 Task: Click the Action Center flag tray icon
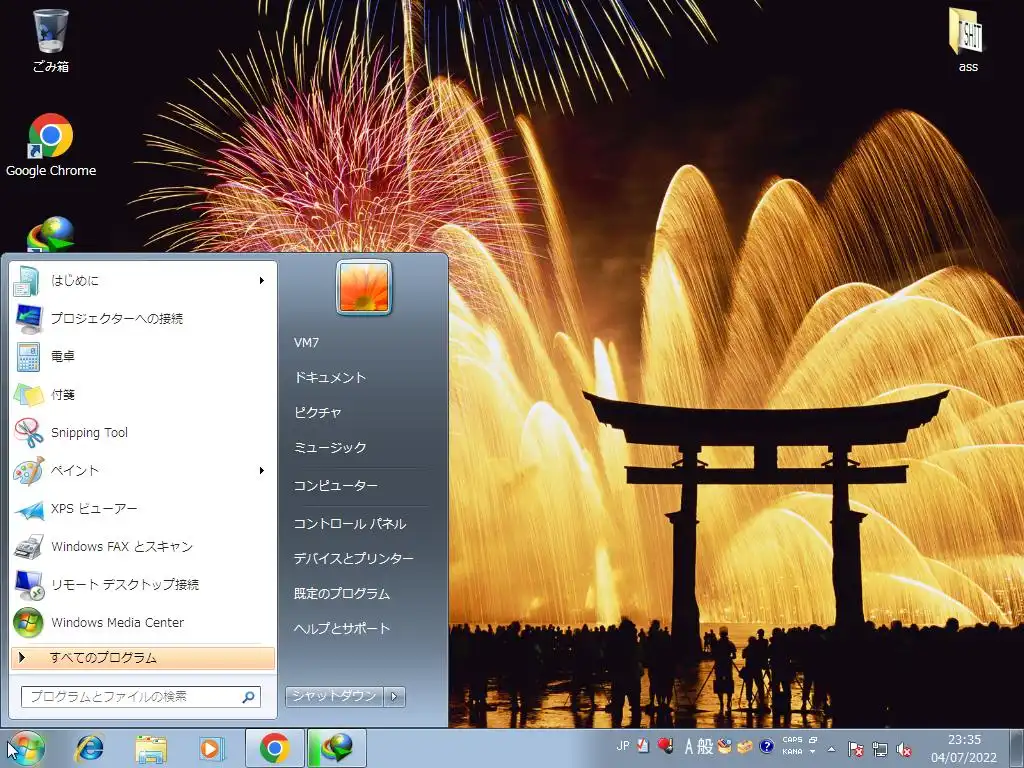[x=854, y=749]
